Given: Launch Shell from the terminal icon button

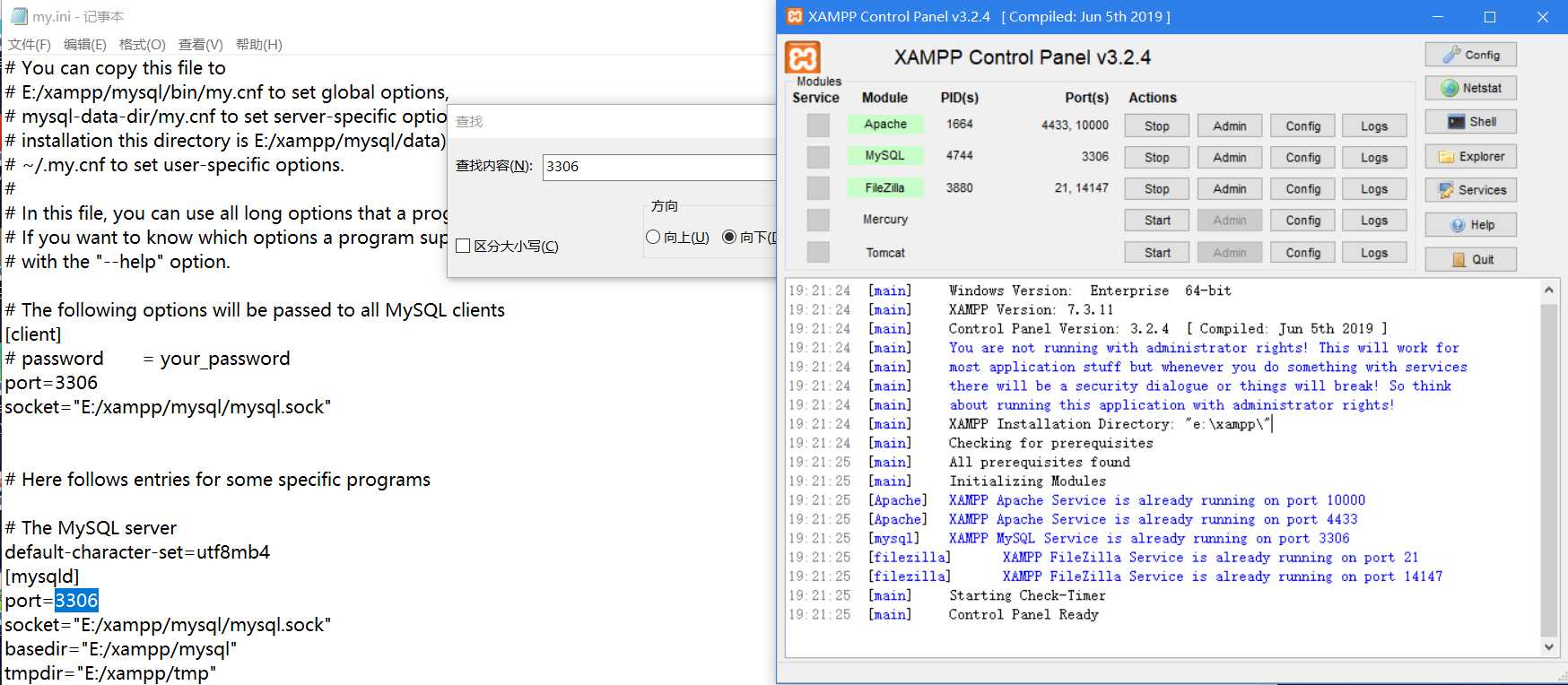Looking at the screenshot, I should 1470,122.
